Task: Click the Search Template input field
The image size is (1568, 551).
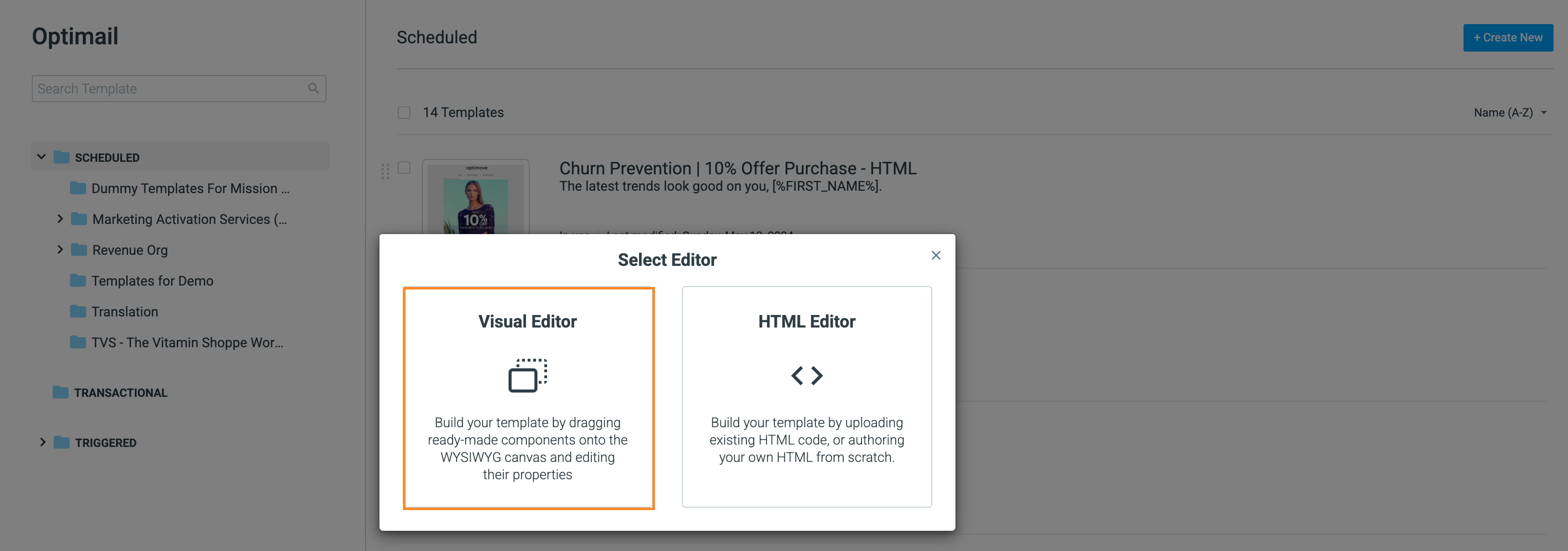Action: coord(179,88)
